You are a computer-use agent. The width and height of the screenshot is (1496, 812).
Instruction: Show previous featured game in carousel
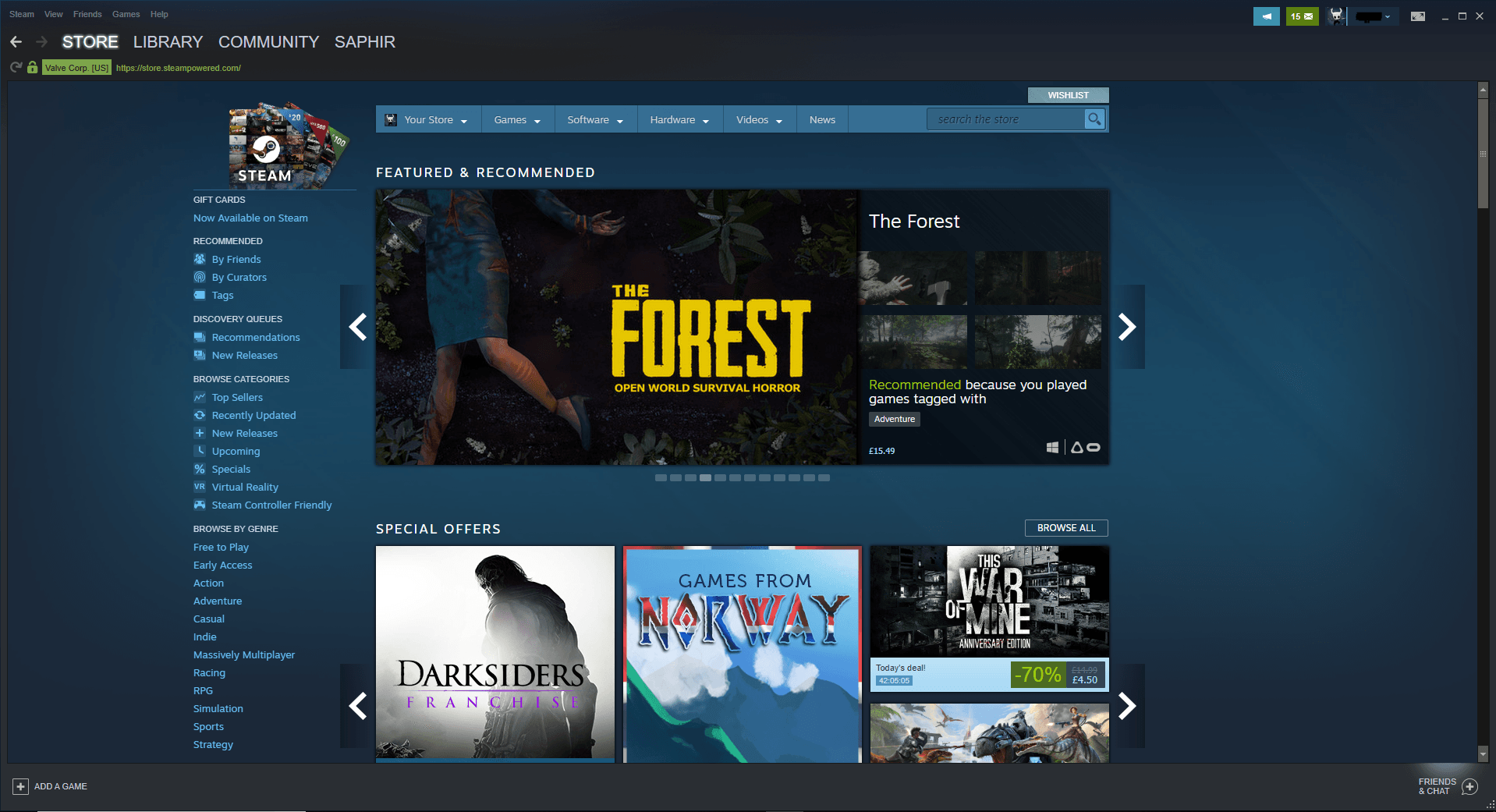tap(357, 327)
